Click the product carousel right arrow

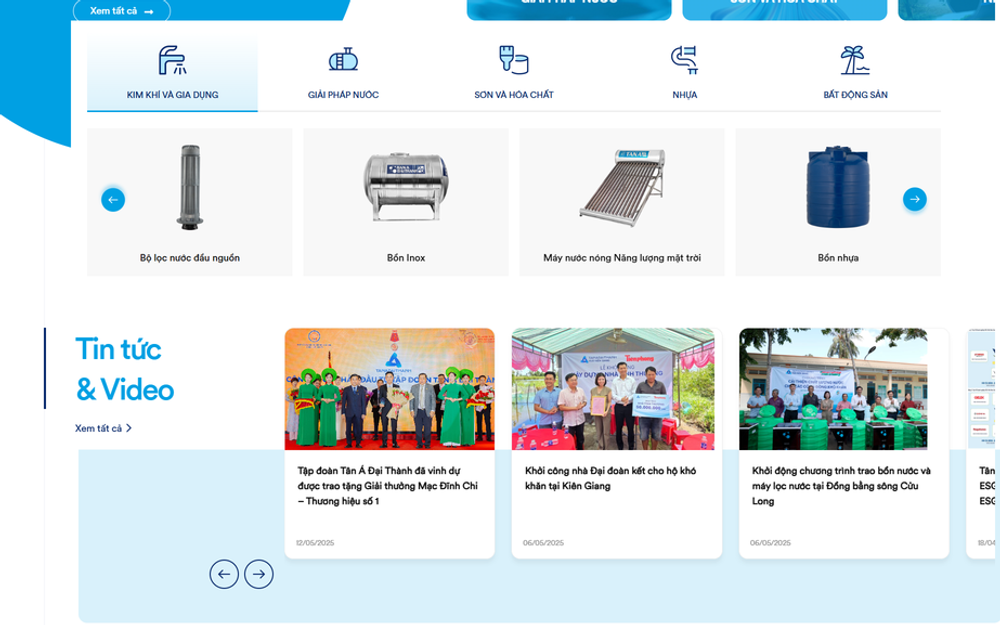click(915, 199)
